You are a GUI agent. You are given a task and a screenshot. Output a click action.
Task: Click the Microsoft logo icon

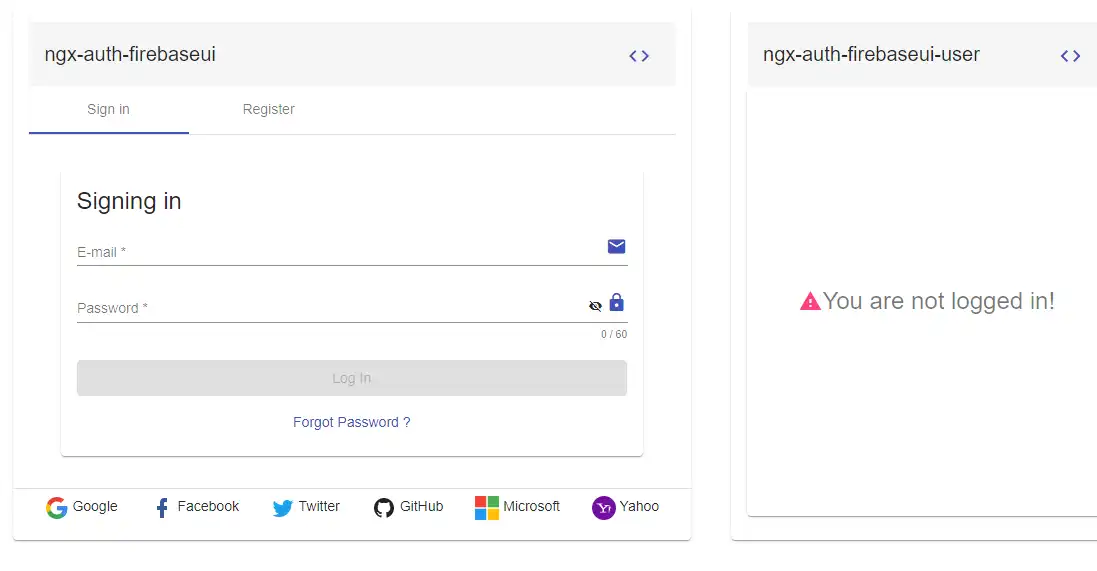tap(487, 508)
